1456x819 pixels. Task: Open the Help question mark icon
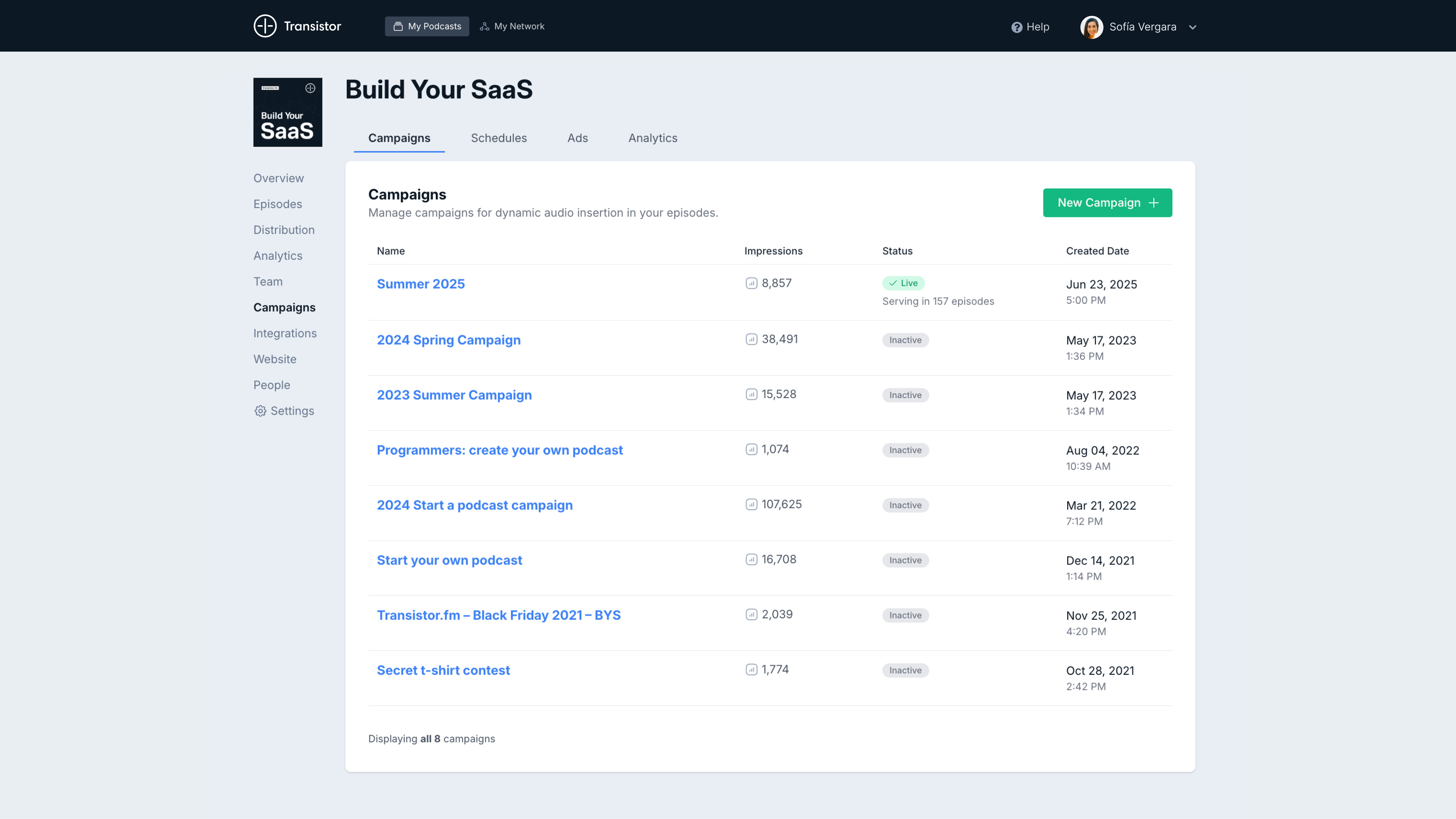(1016, 27)
